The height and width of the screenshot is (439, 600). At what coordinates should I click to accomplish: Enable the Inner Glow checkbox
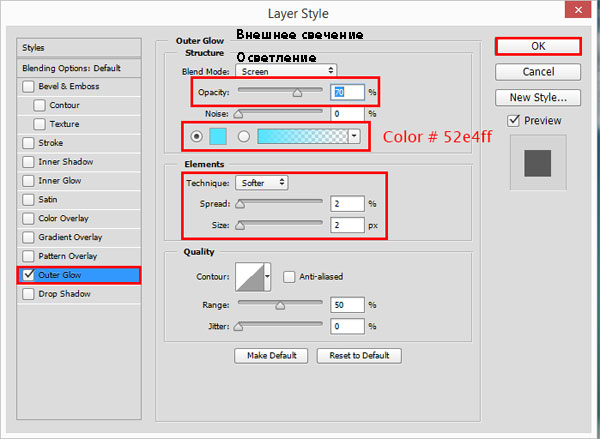click(28, 181)
